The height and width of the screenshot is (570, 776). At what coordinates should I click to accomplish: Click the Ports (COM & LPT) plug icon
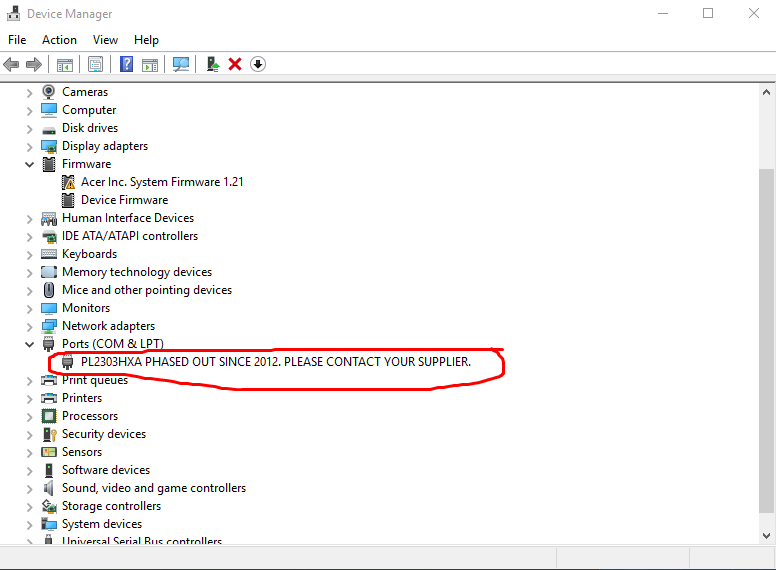(48, 344)
